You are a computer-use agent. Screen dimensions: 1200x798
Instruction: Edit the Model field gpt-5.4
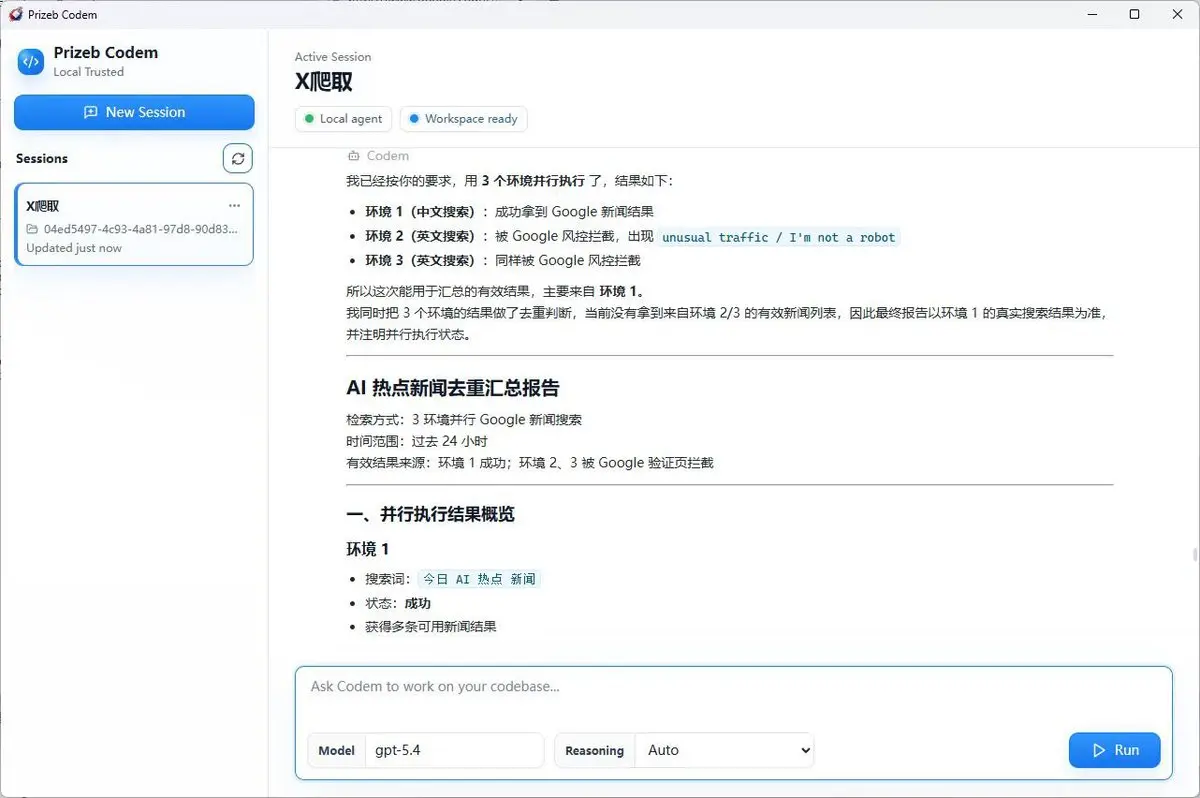click(454, 750)
